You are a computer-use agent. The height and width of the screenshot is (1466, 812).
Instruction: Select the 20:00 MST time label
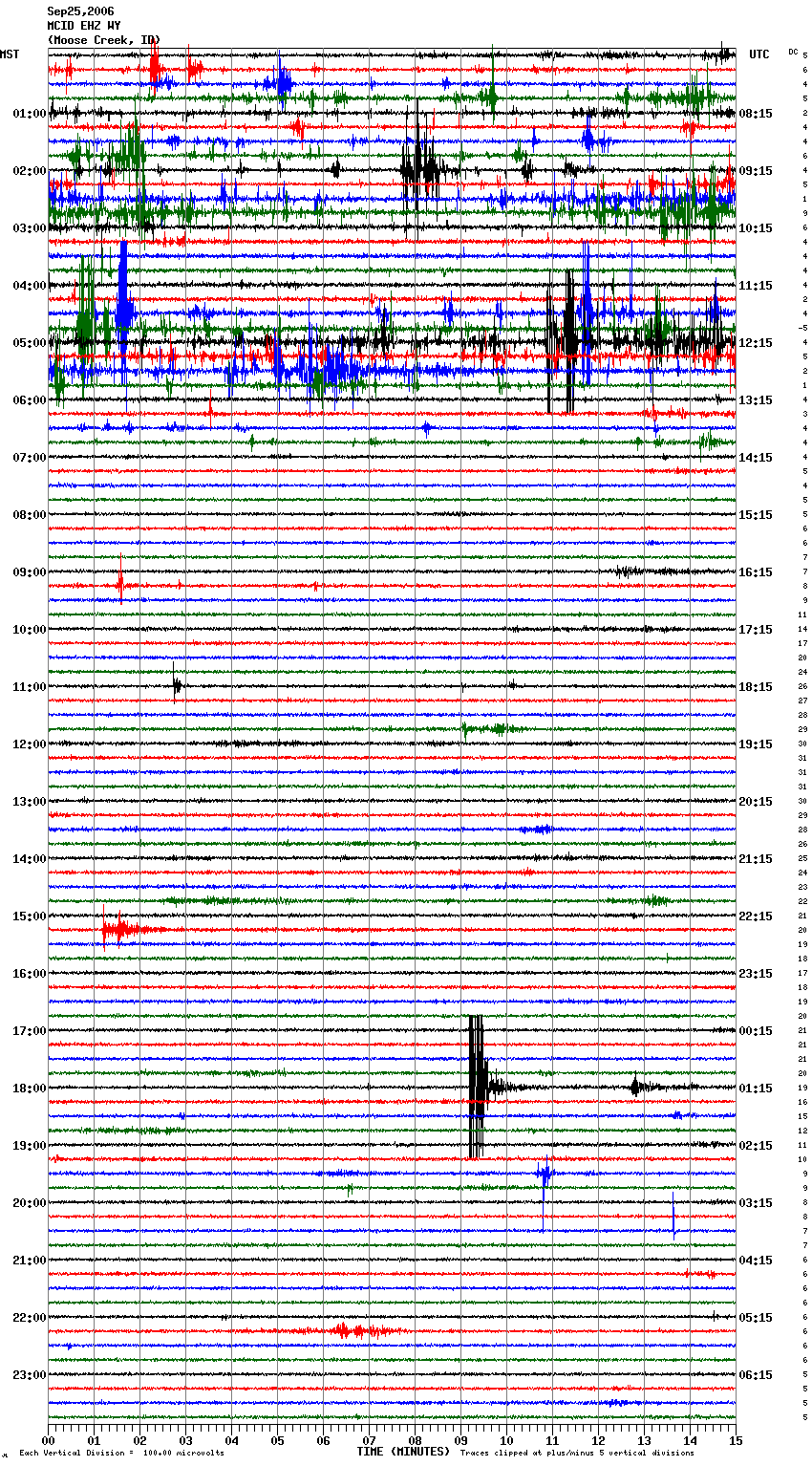29,1203
